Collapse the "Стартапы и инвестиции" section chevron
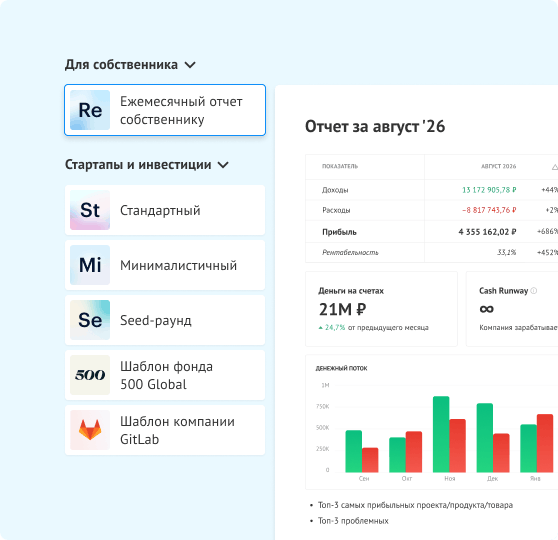558x540 pixels. 223,165
